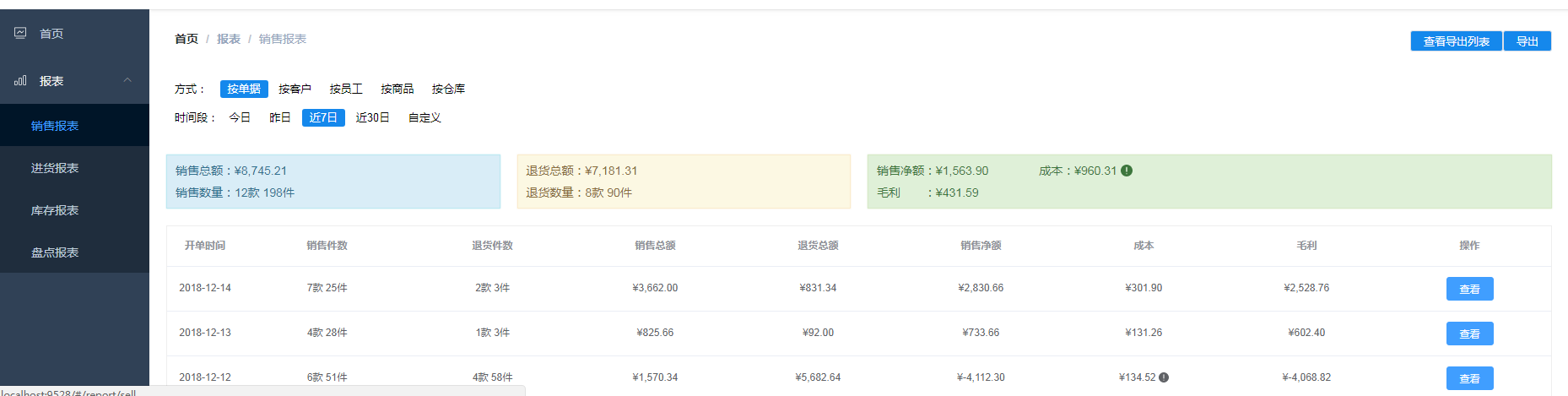Screen dimensions: 1568x396
Task: Select the 按员工 mode option
Action: click(x=346, y=89)
